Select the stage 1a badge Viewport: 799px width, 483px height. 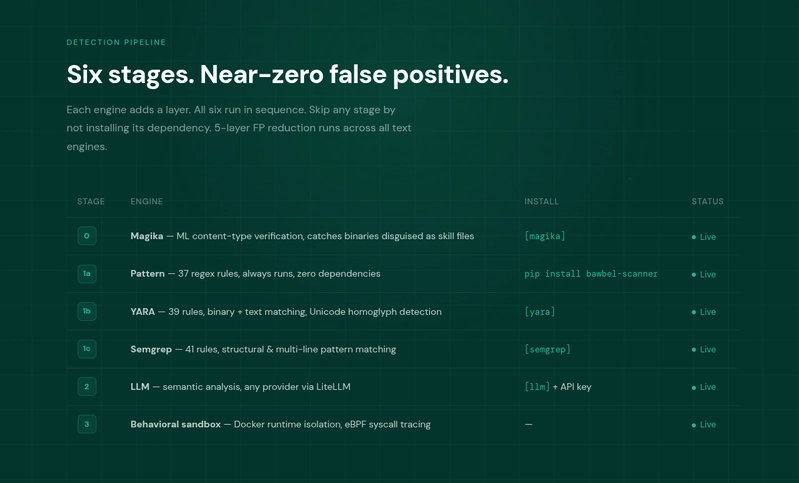tap(87, 274)
